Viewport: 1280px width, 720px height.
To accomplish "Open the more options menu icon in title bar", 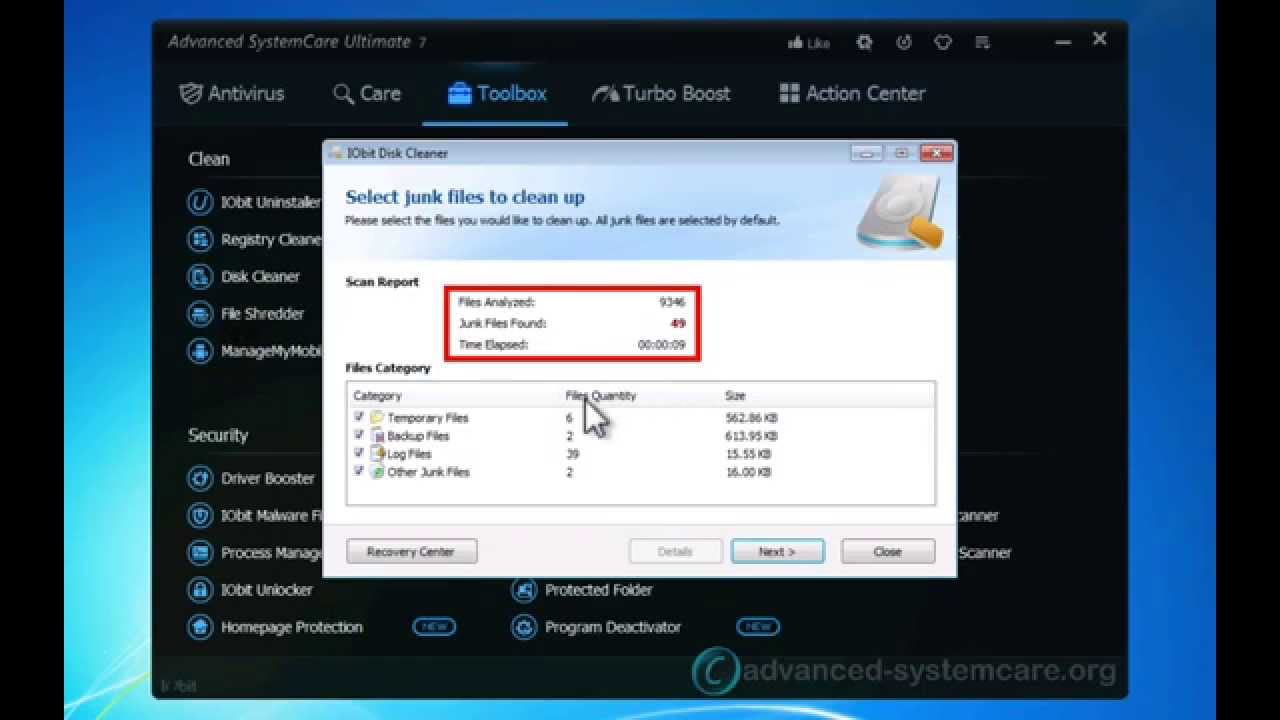I will 982,43.
